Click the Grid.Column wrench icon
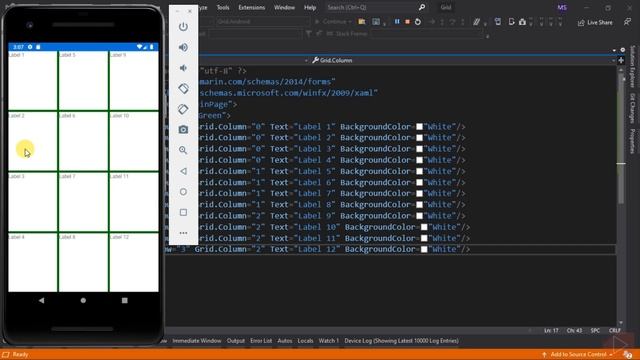The height and width of the screenshot is (360, 640). tap(316, 60)
